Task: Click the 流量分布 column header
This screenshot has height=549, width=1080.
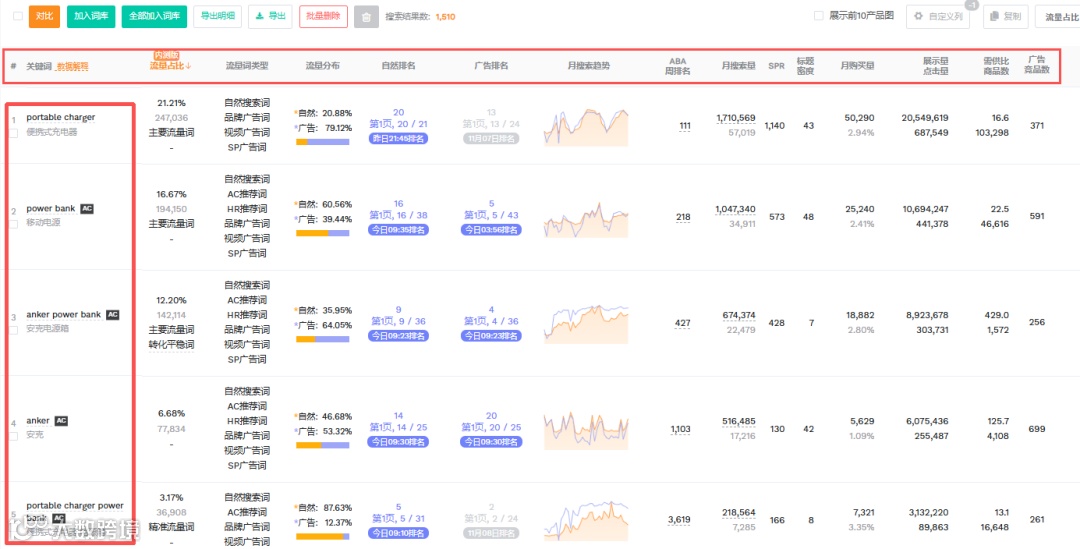Action: (x=322, y=66)
